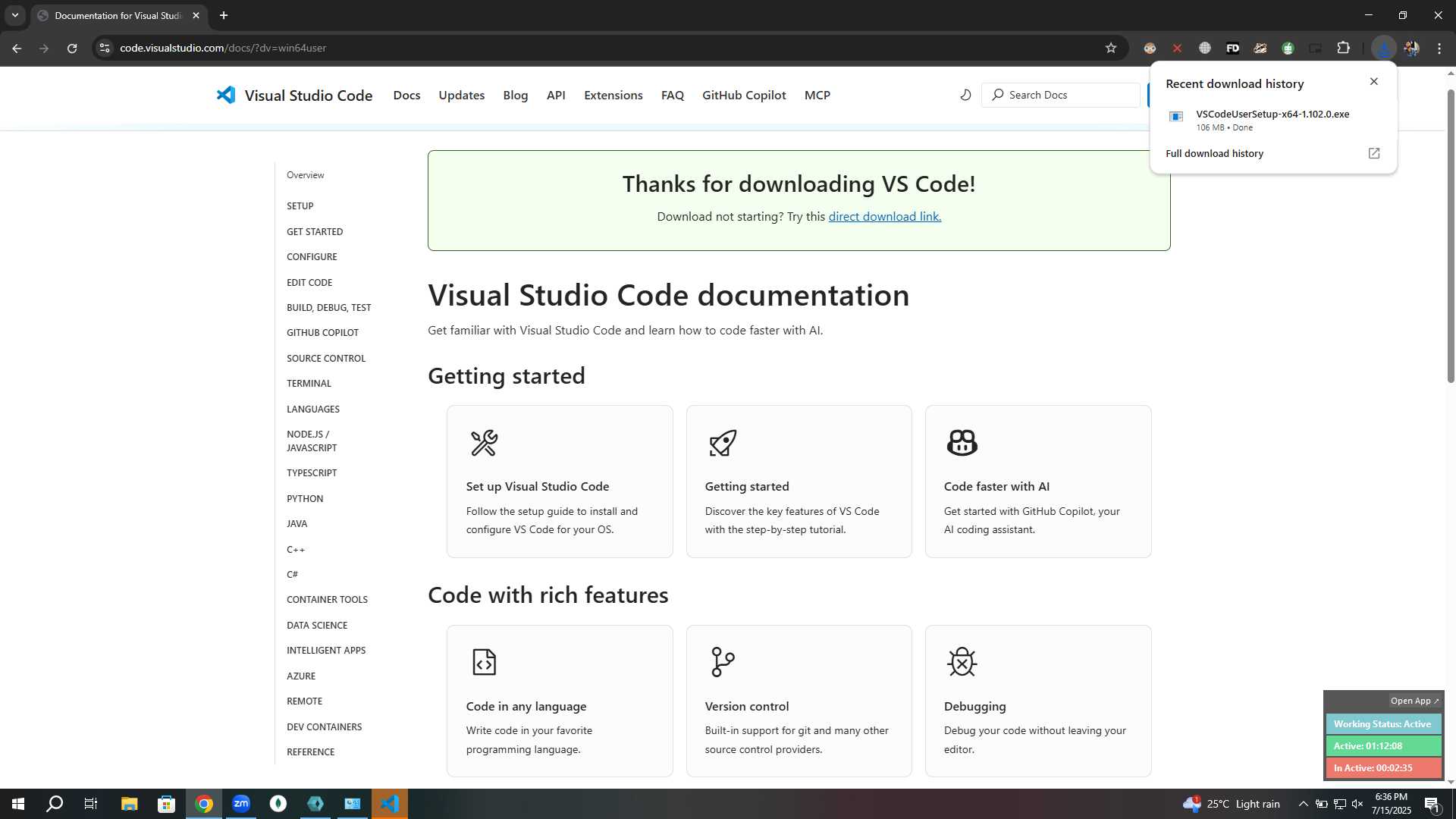
Task: Open DEV CONTAINERS sidebar section
Action: tap(324, 727)
